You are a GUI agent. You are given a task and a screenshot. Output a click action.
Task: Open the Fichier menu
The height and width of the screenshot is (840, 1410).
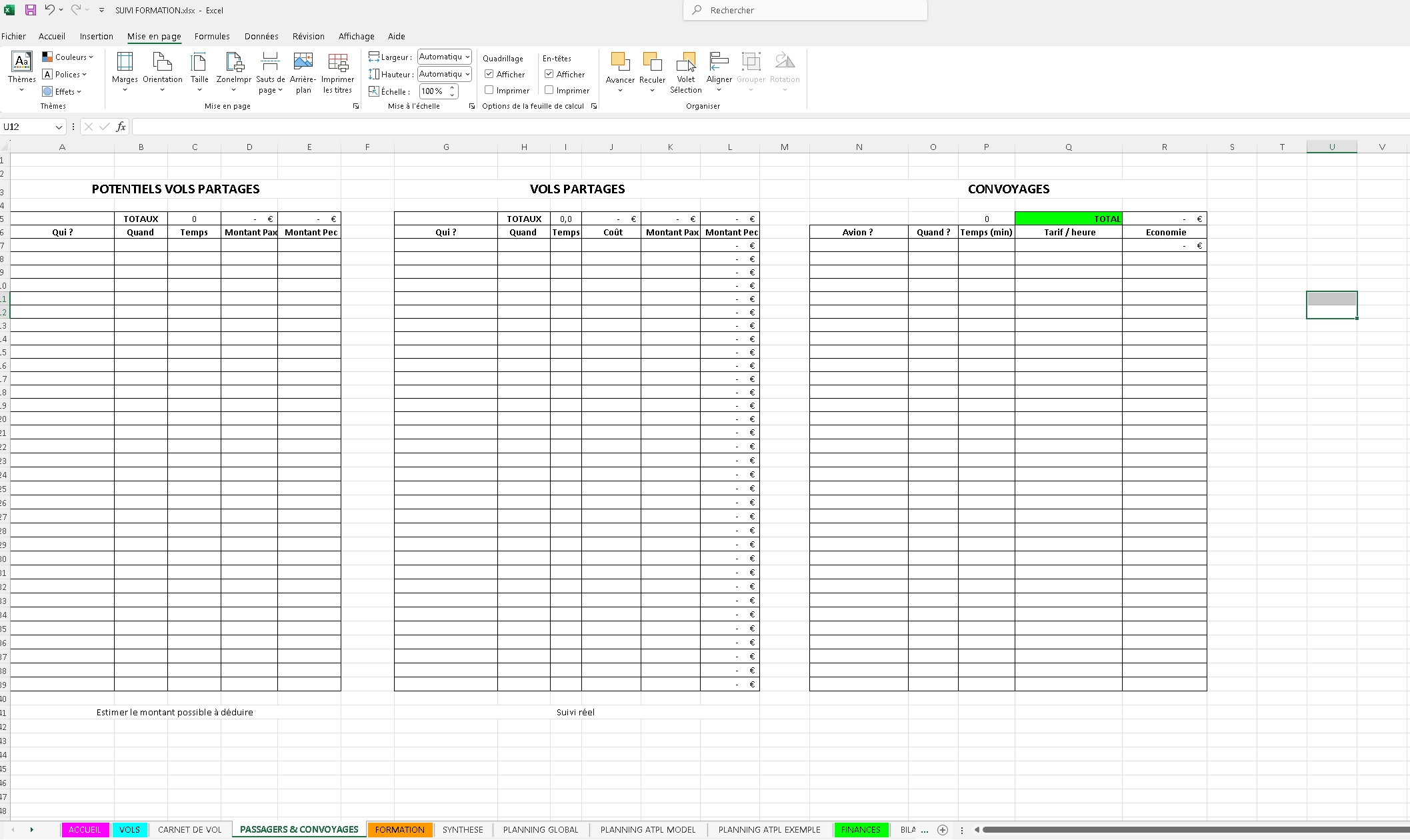(x=13, y=36)
